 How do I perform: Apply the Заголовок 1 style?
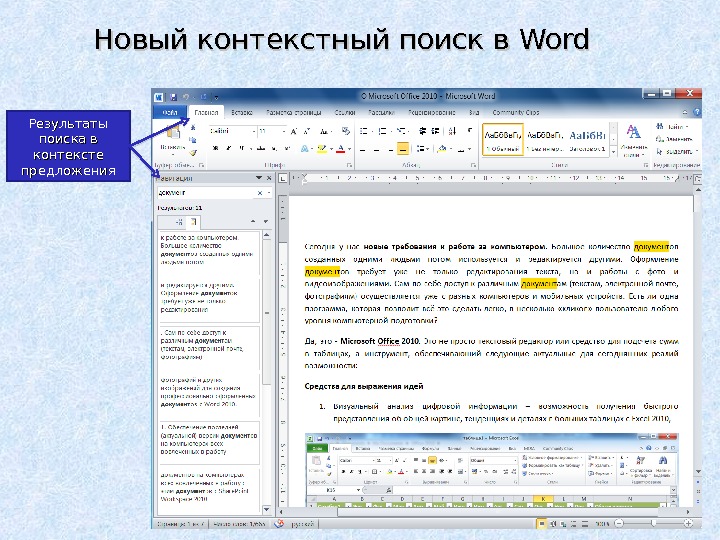[588, 139]
